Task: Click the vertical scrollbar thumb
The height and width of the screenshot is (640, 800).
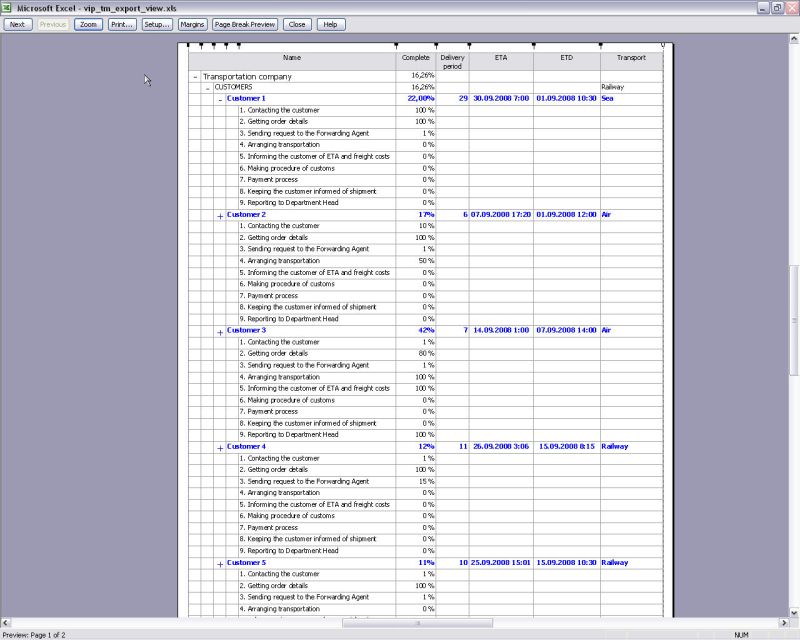Action: (x=794, y=321)
